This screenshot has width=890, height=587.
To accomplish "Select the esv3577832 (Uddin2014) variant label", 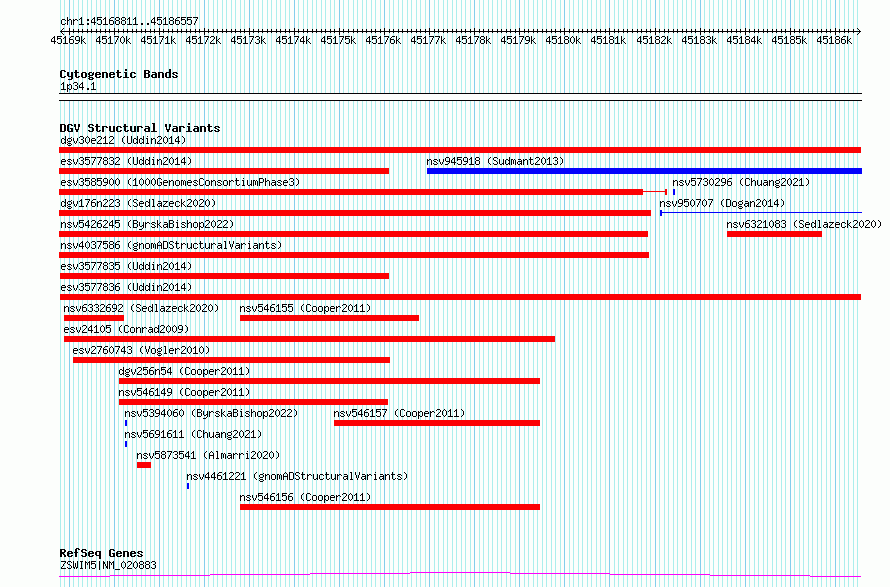I will [126, 161].
